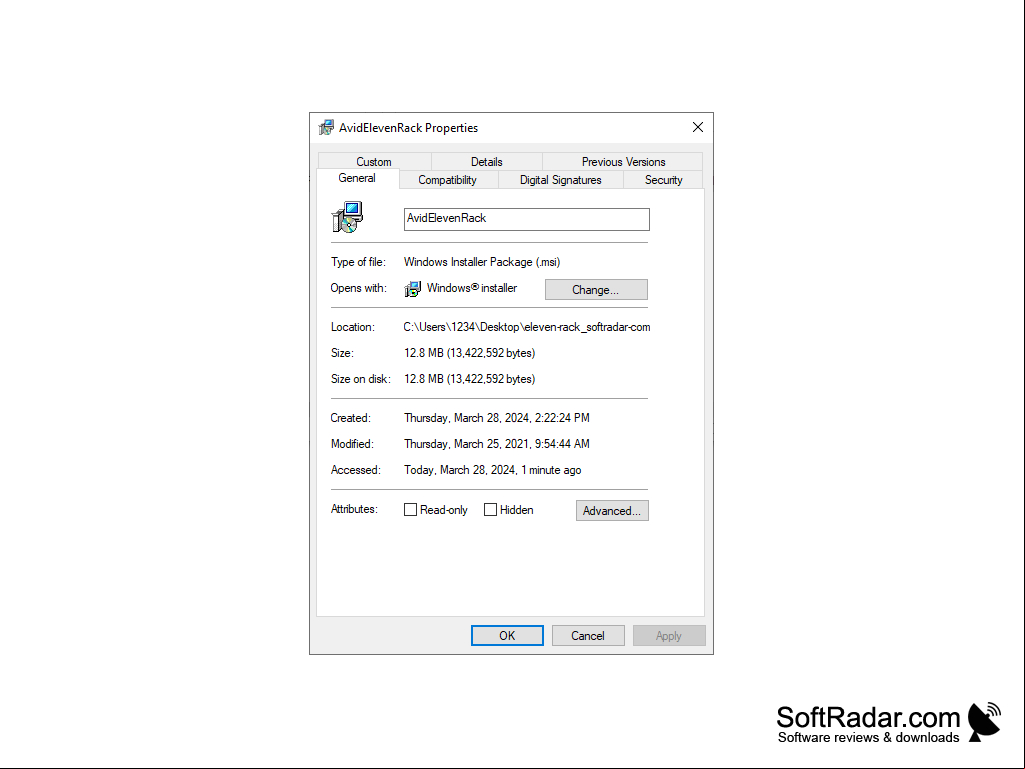The height and width of the screenshot is (769, 1025).
Task: Switch to the Custom tab
Action: pos(374,162)
